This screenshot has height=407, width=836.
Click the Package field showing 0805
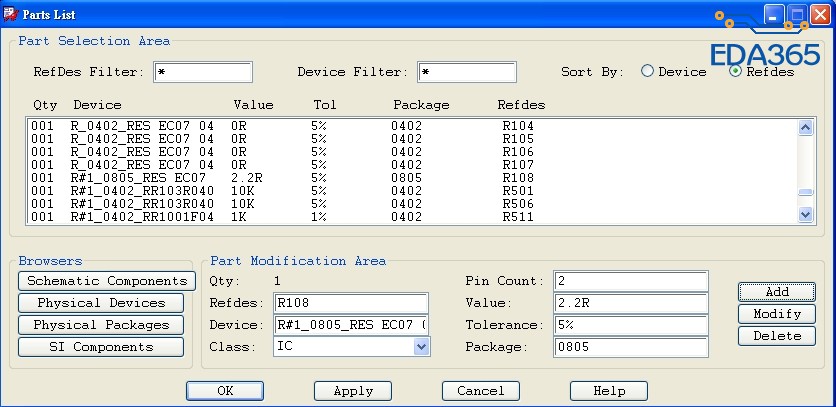click(x=631, y=347)
